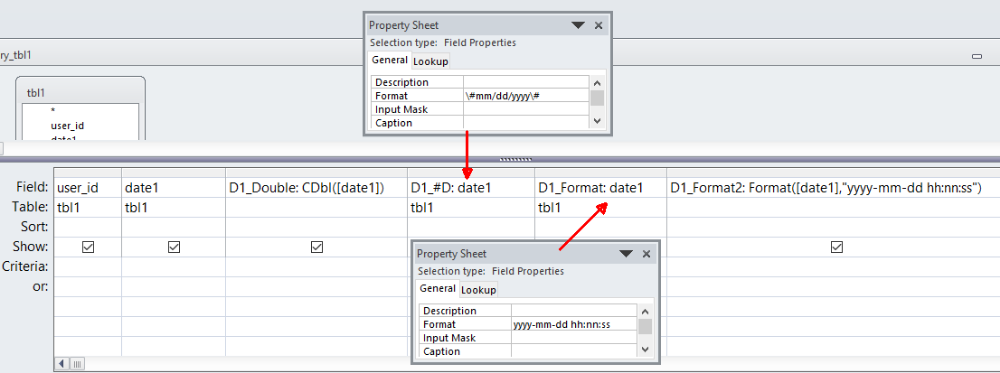Click the D1_Double: CDbl([date1]) field cell
1000x373 pixels.
tap(316, 187)
